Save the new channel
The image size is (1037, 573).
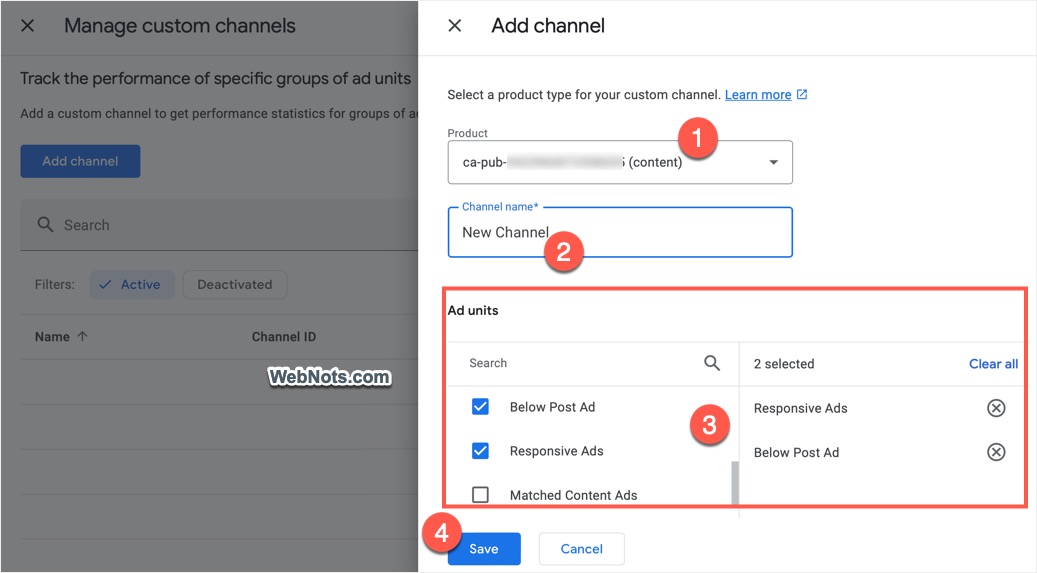click(484, 549)
